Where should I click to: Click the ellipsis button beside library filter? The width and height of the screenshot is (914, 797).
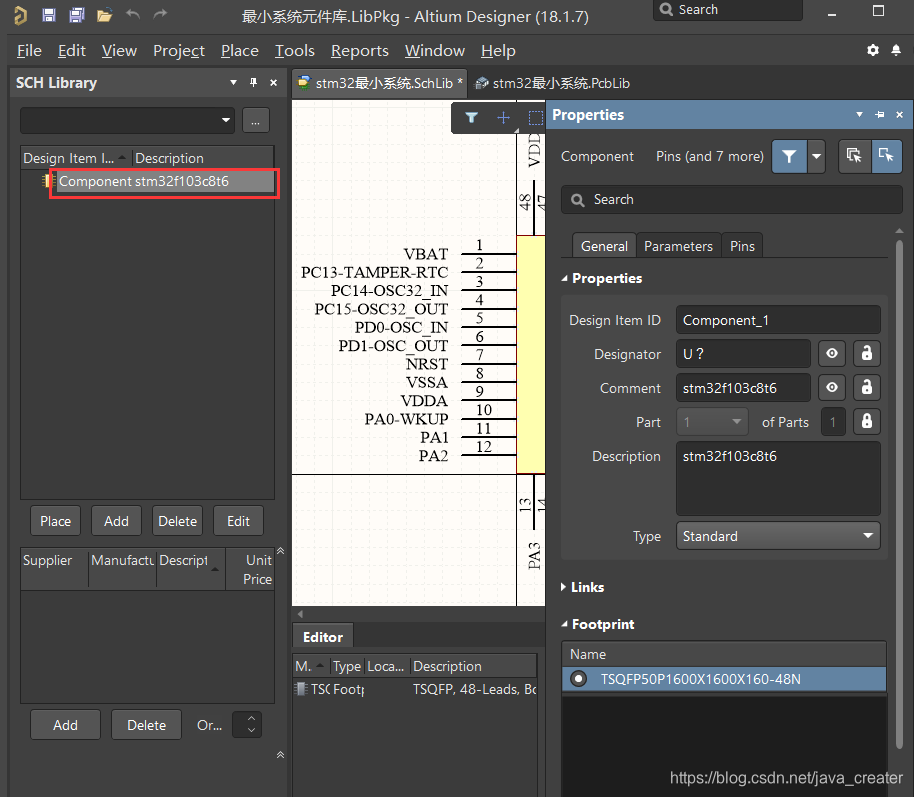(255, 121)
